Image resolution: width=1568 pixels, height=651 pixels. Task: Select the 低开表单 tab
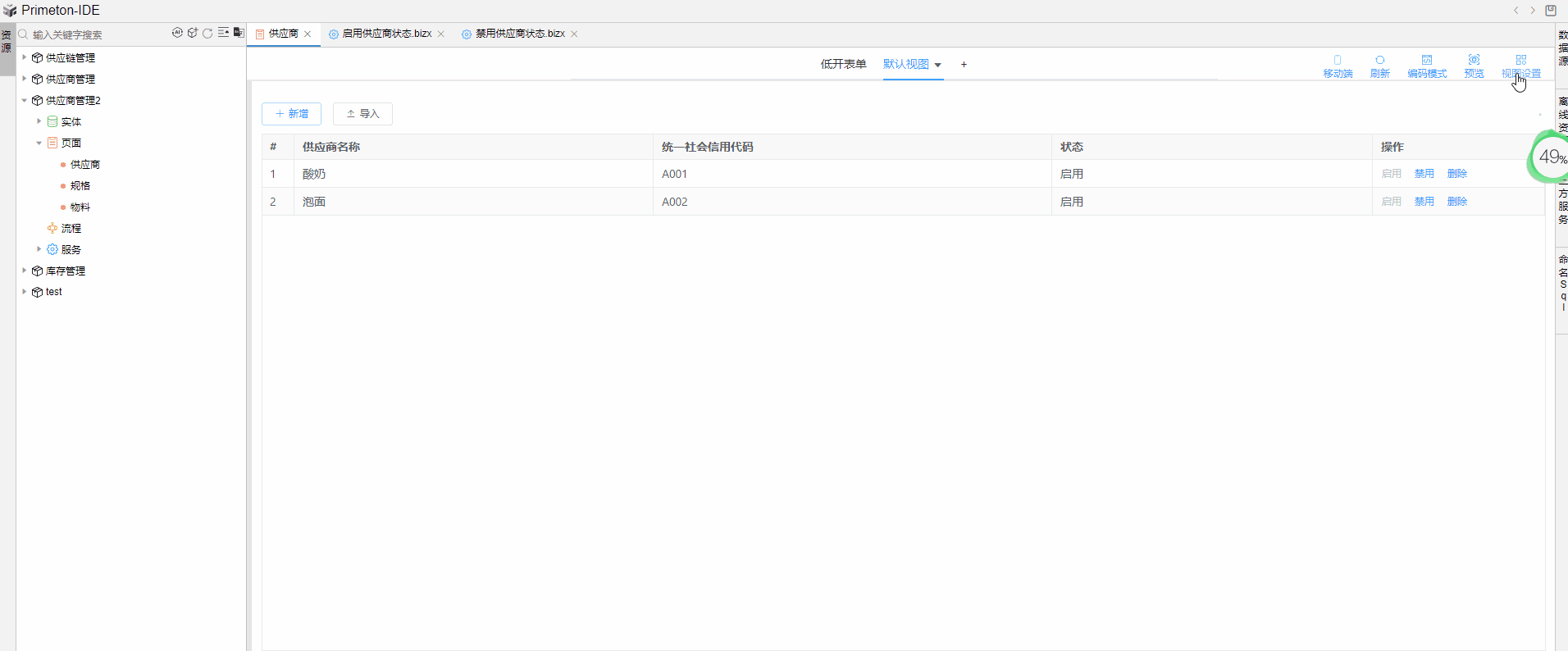click(843, 64)
